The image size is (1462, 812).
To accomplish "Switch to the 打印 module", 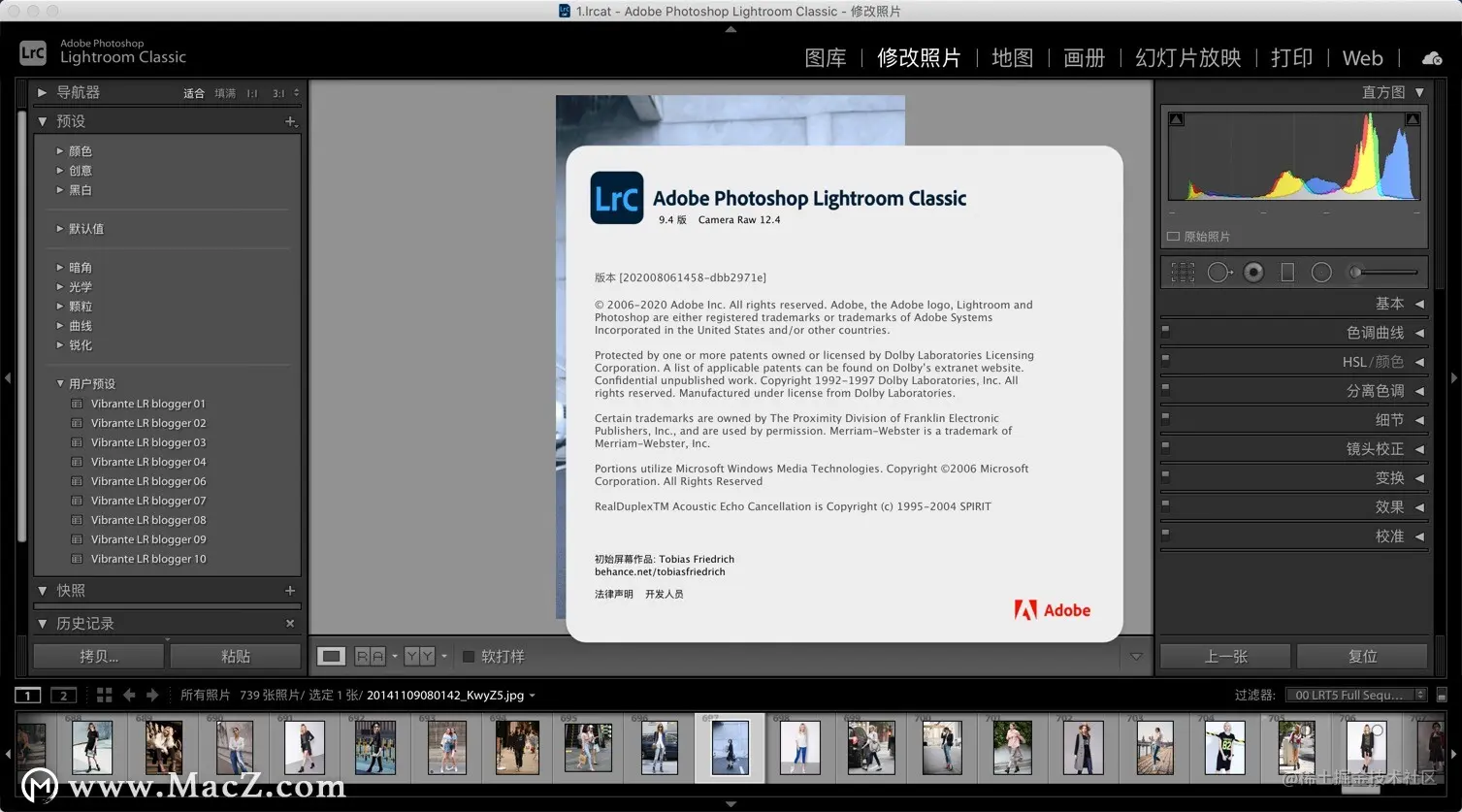I will (1291, 58).
